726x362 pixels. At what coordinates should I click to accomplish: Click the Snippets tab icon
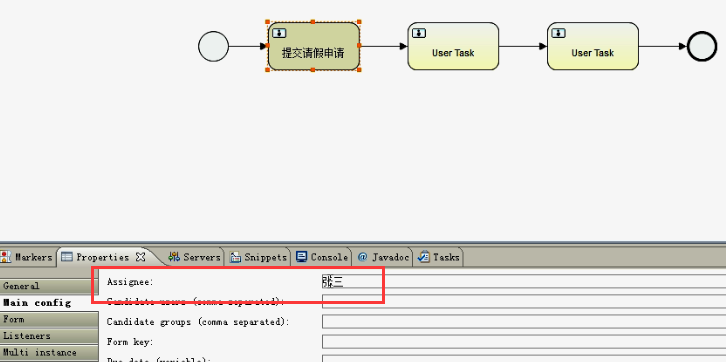tap(235, 256)
